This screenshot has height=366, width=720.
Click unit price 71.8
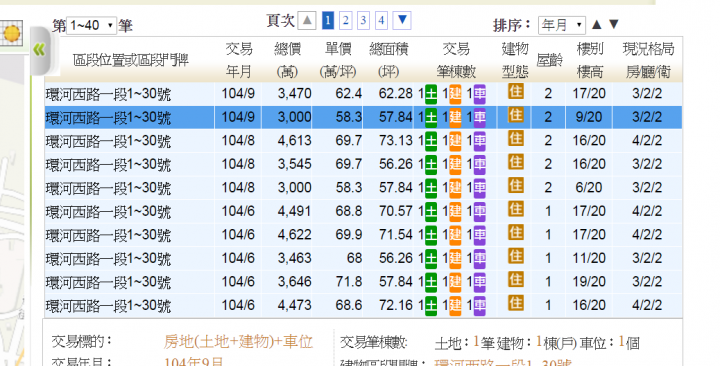pyautogui.click(x=349, y=282)
